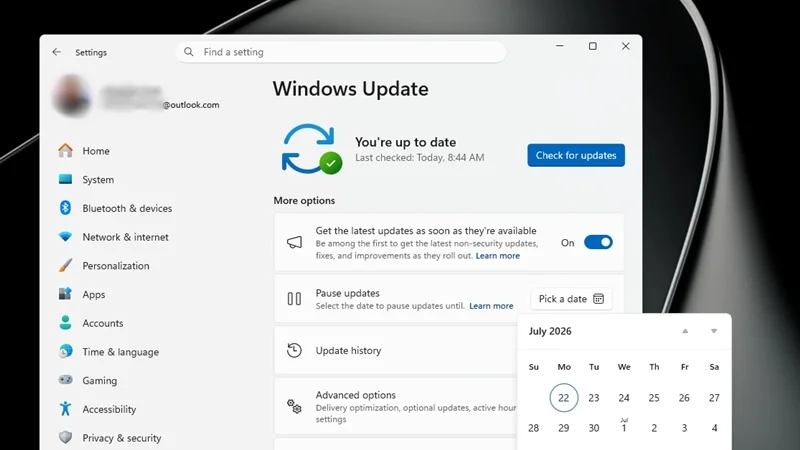Open Update history
The width and height of the screenshot is (800, 450).
coord(396,351)
